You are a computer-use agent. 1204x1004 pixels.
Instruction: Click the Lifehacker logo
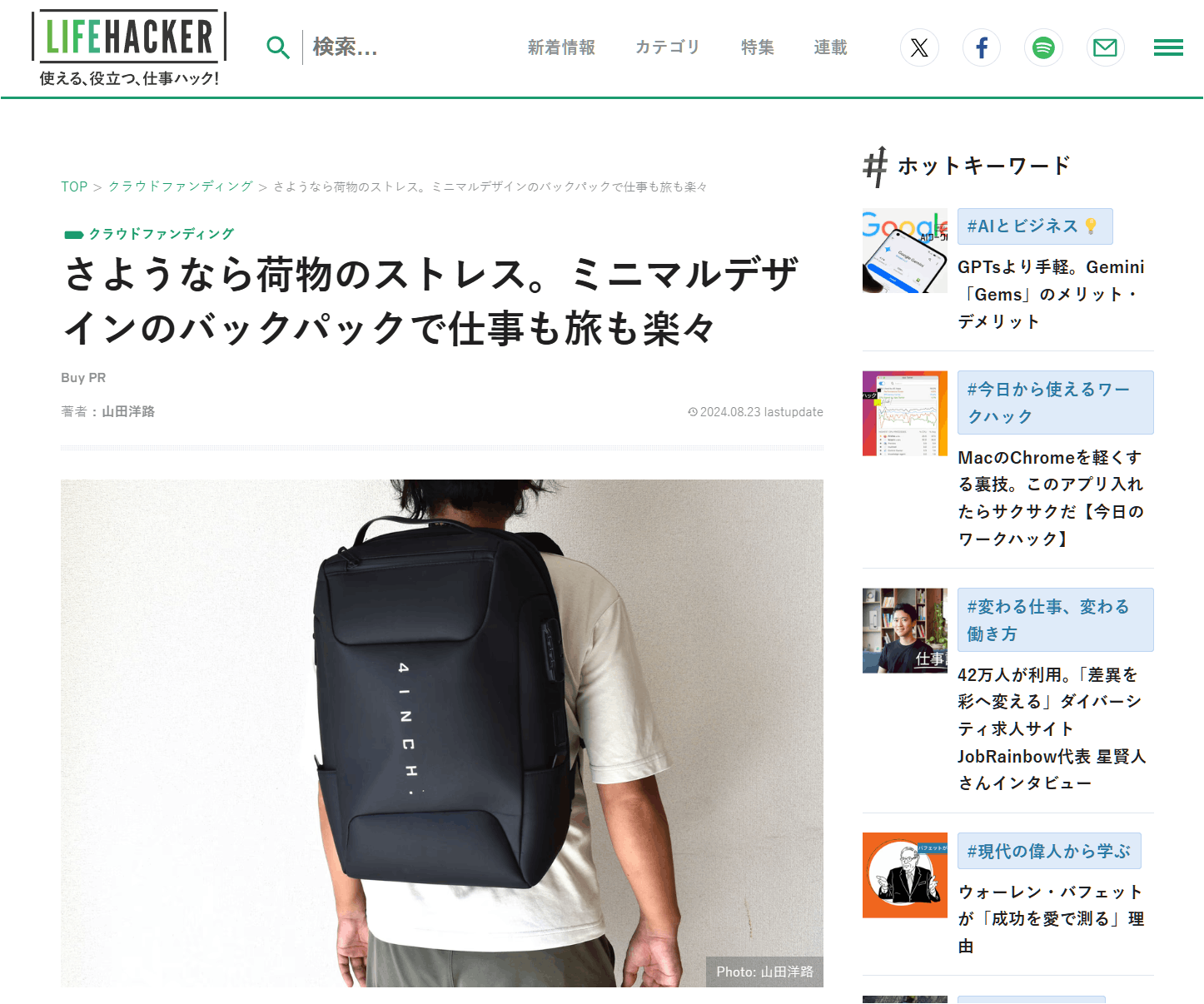point(129,47)
